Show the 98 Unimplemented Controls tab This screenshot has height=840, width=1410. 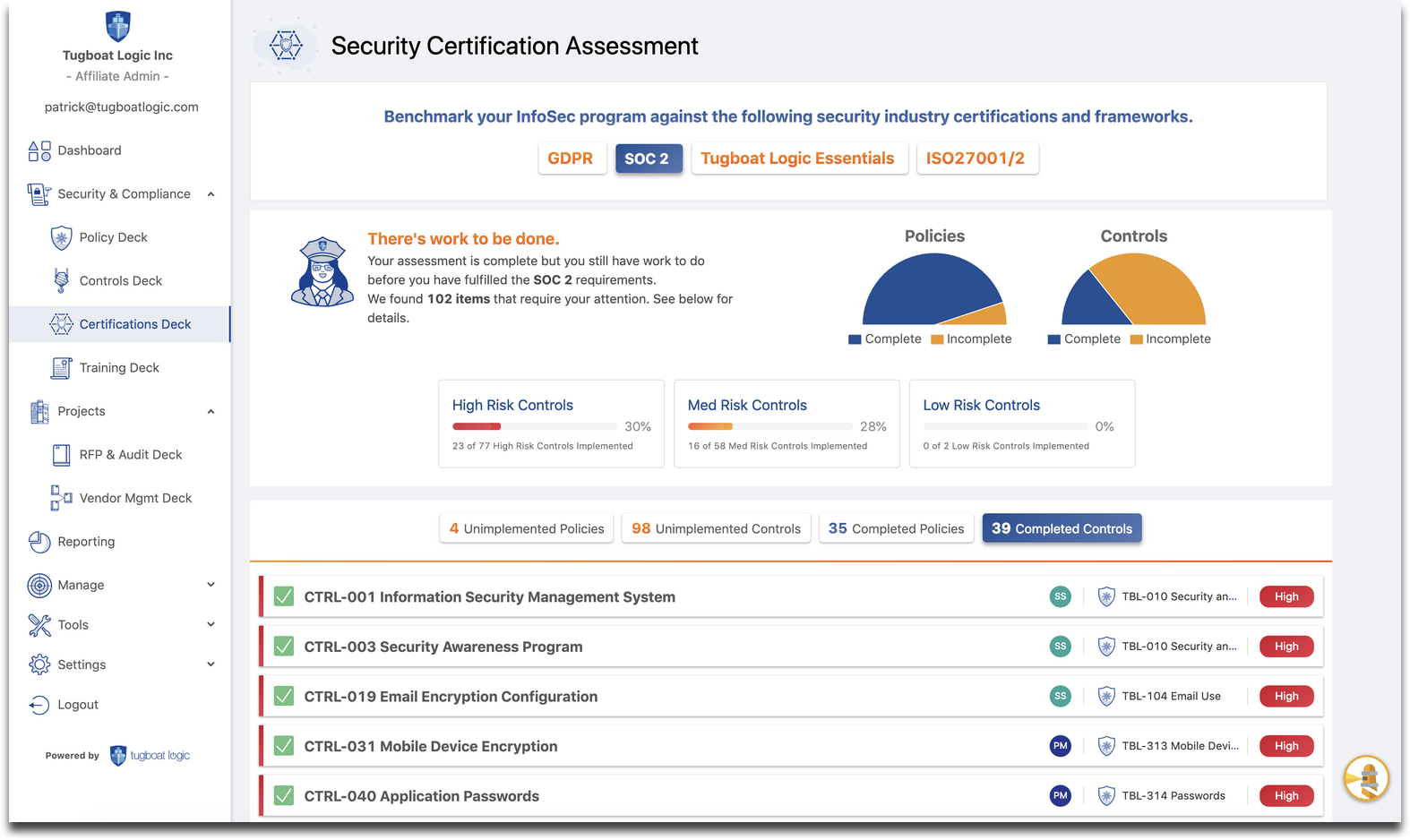716,528
